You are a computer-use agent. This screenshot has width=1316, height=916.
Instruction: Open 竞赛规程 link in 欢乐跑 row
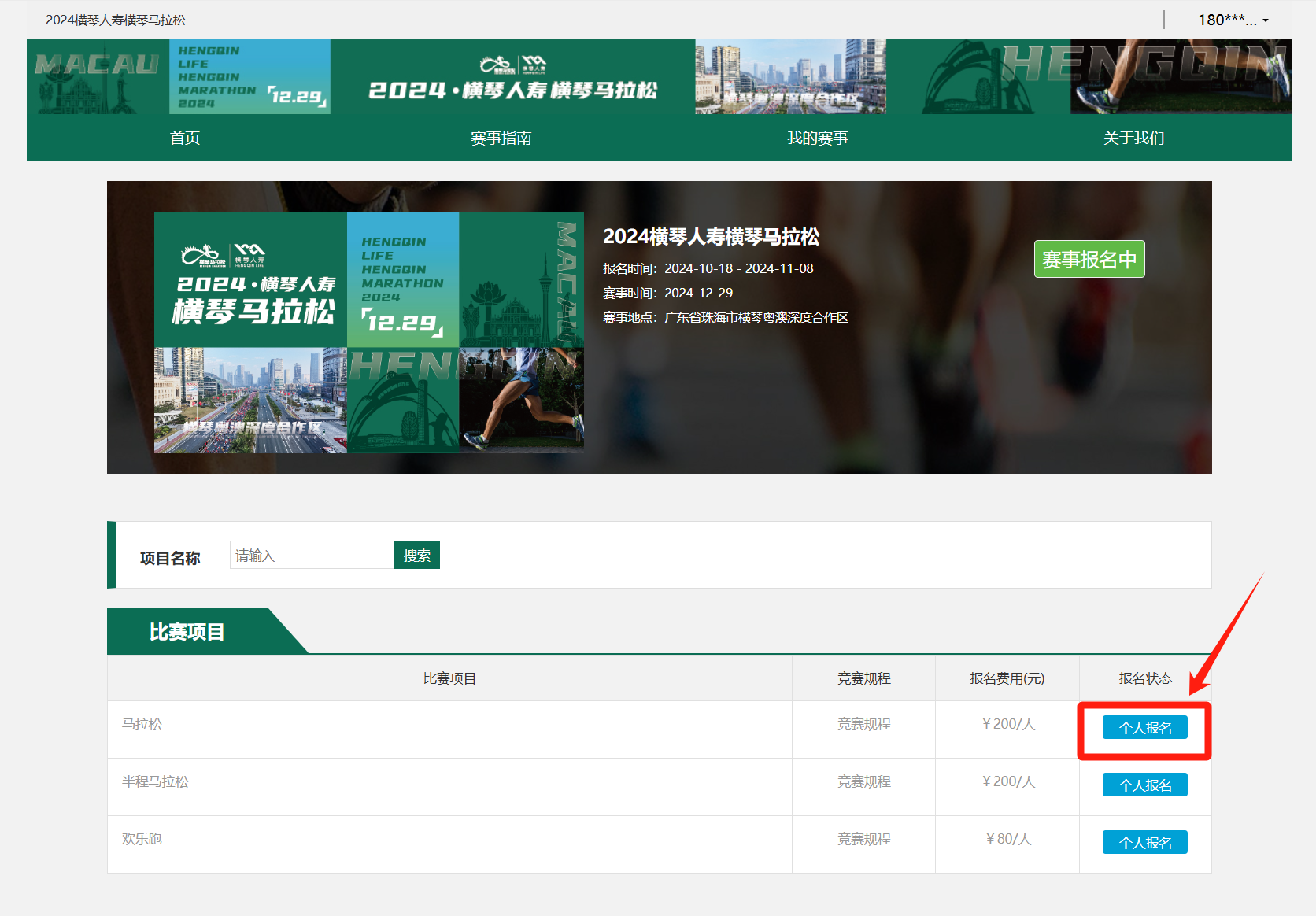(x=863, y=839)
